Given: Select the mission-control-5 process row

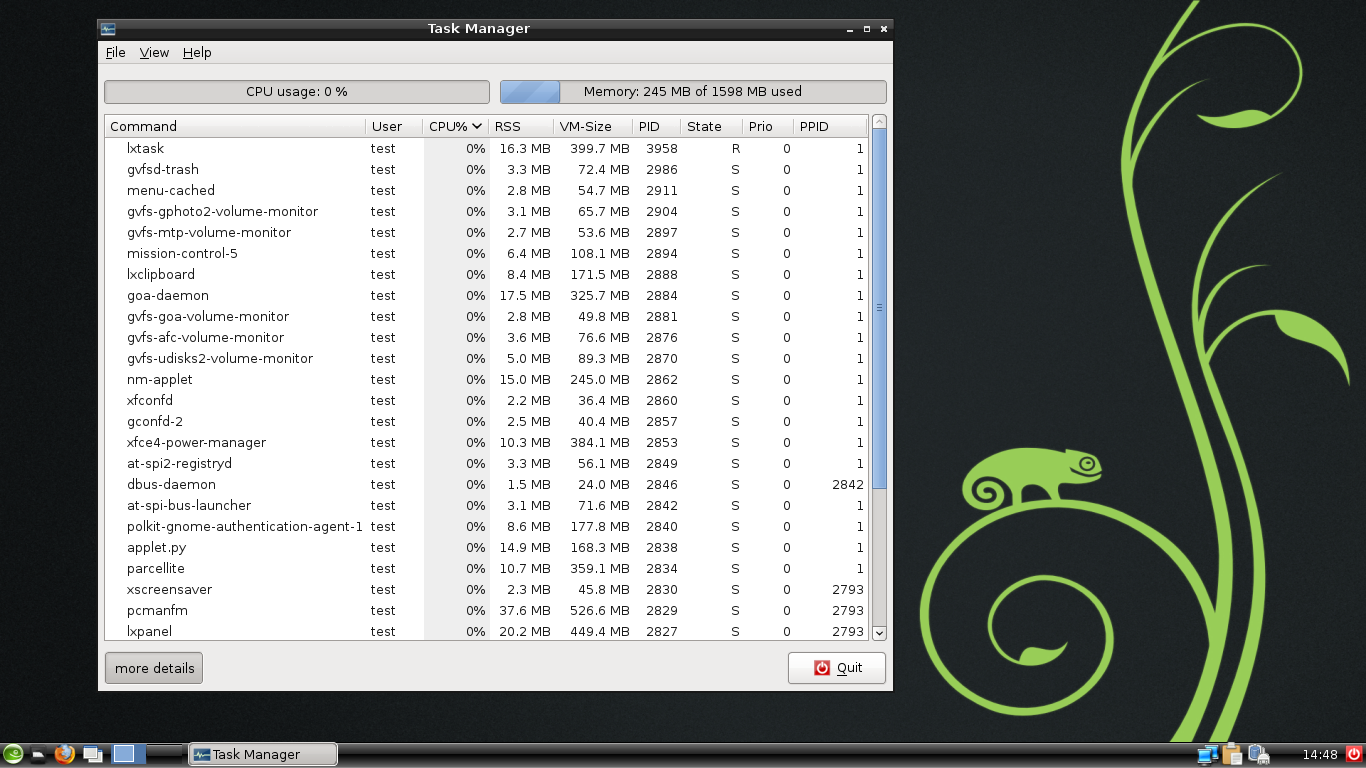Looking at the screenshot, I should (486, 253).
